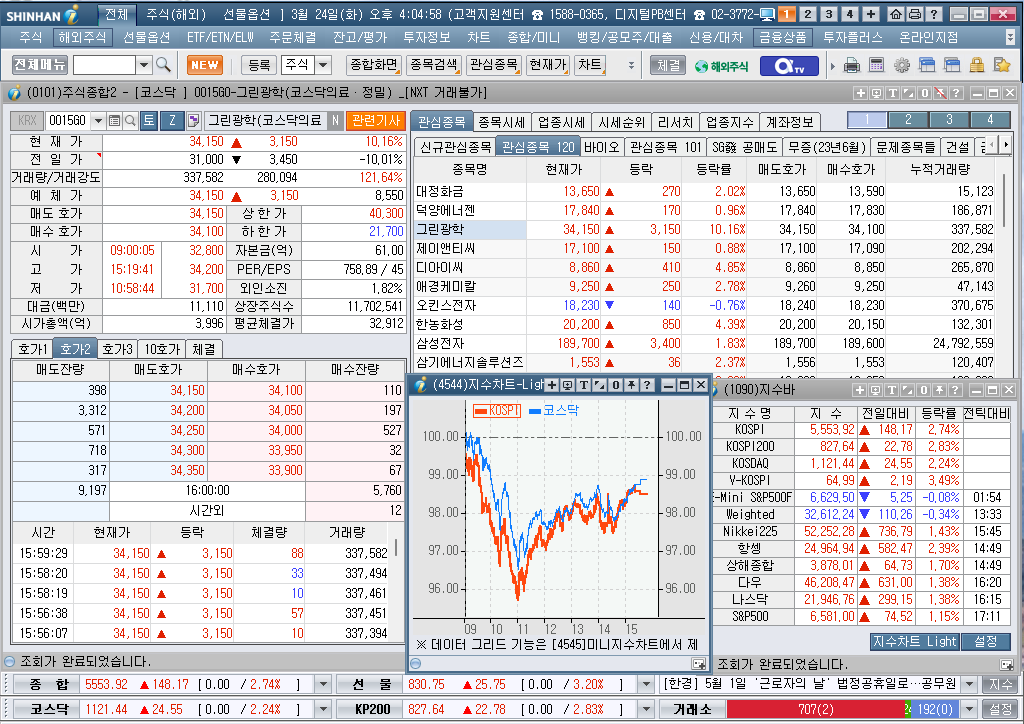Image resolution: width=1024 pixels, height=724 pixels.
Task: Click the T font icon in 주식종합2 title bar
Action: pyautogui.click(x=893, y=93)
